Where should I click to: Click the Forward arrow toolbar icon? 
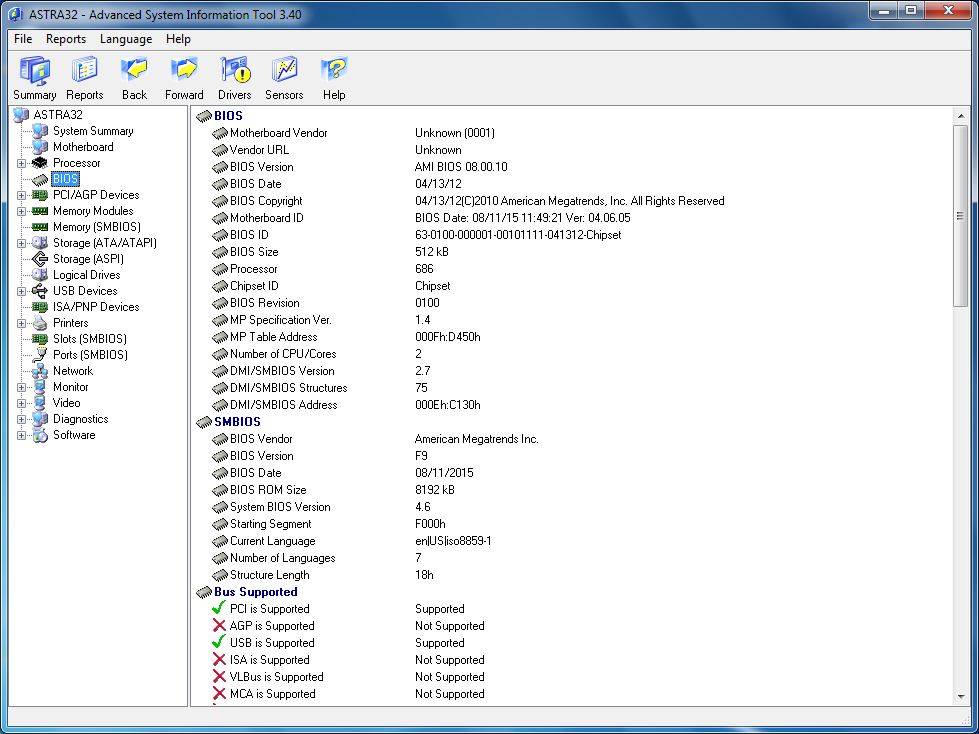click(184, 71)
